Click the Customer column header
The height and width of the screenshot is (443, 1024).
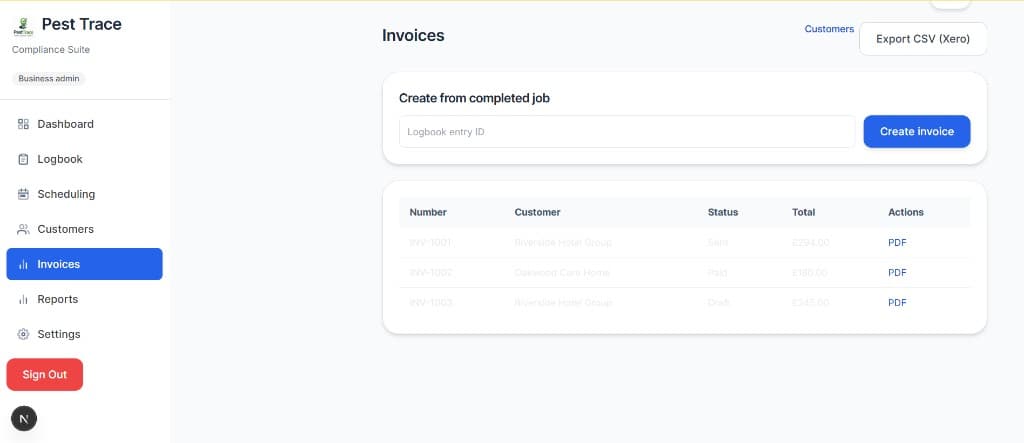point(537,212)
